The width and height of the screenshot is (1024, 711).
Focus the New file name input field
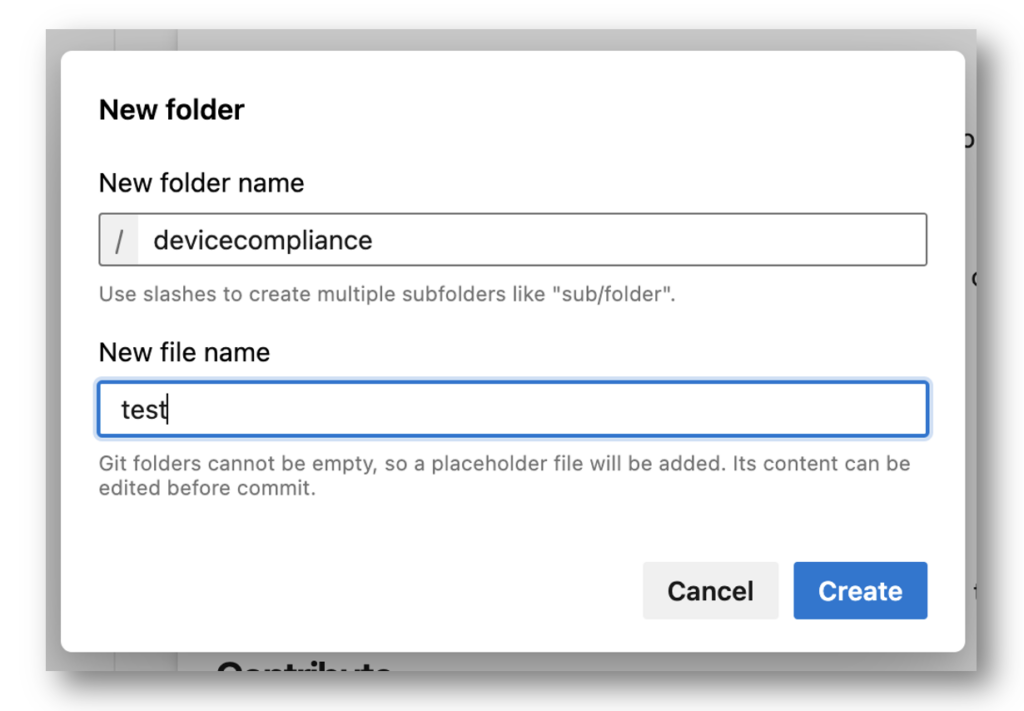point(513,409)
